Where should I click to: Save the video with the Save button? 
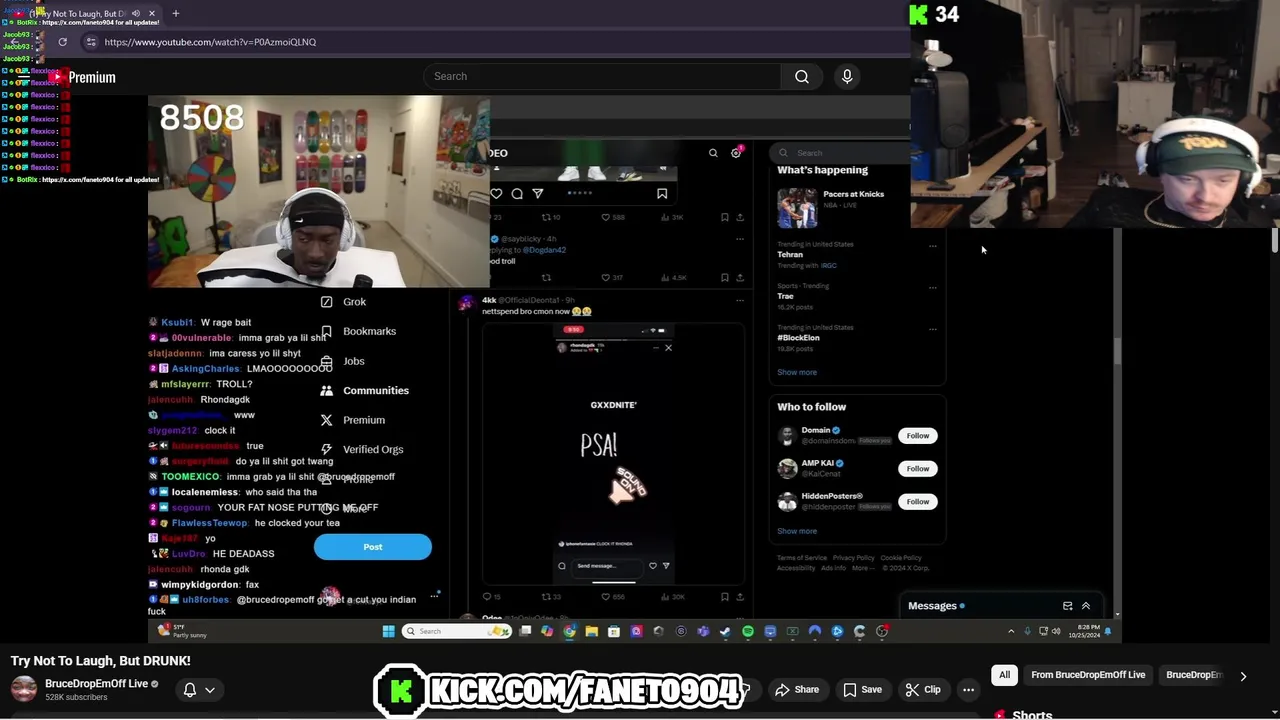pyautogui.click(x=862, y=690)
